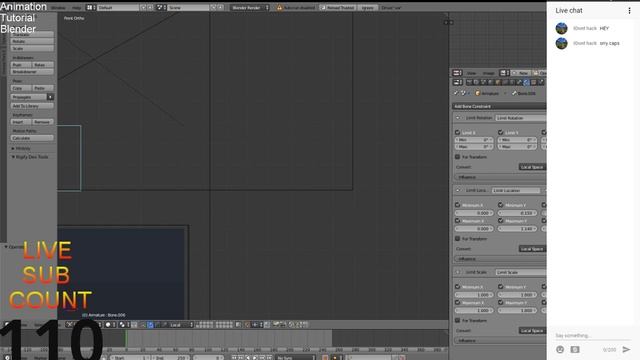Click Influence slider of Limit Scale

500,340
